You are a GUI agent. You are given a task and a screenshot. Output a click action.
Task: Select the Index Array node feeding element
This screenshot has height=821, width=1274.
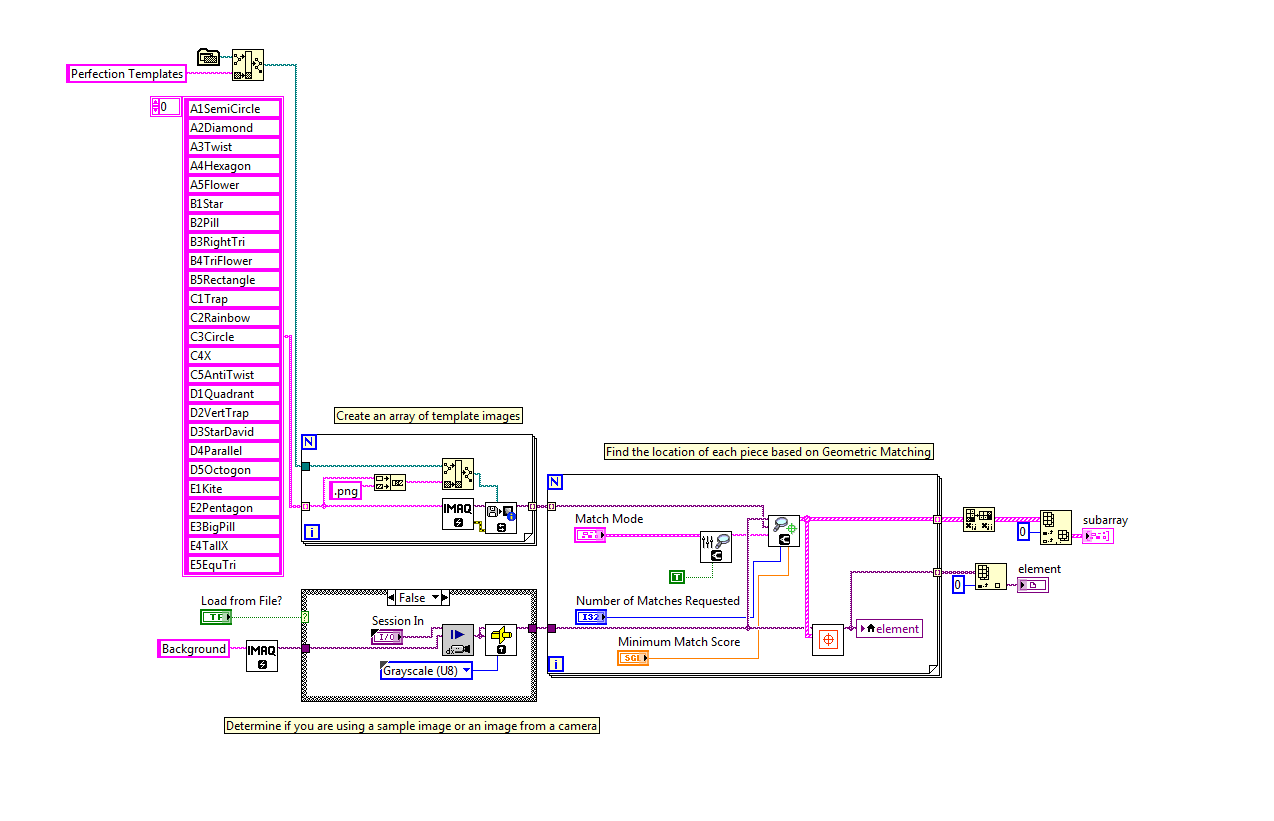click(990, 577)
